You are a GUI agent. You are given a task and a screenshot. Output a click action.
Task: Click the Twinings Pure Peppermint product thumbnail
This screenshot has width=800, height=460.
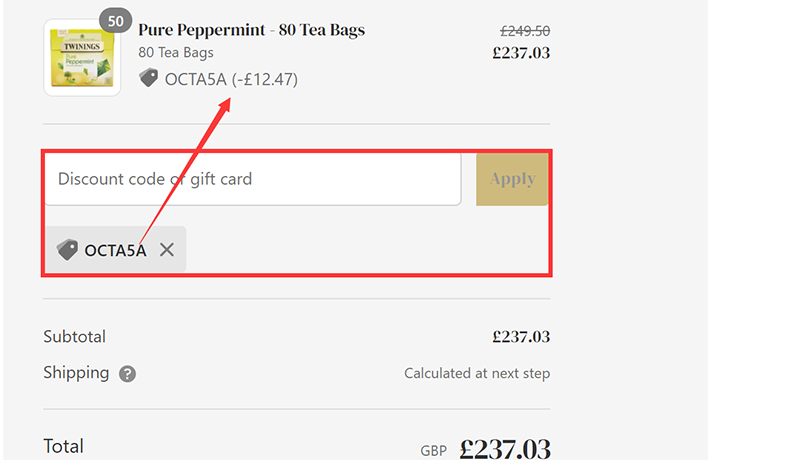(x=81, y=58)
